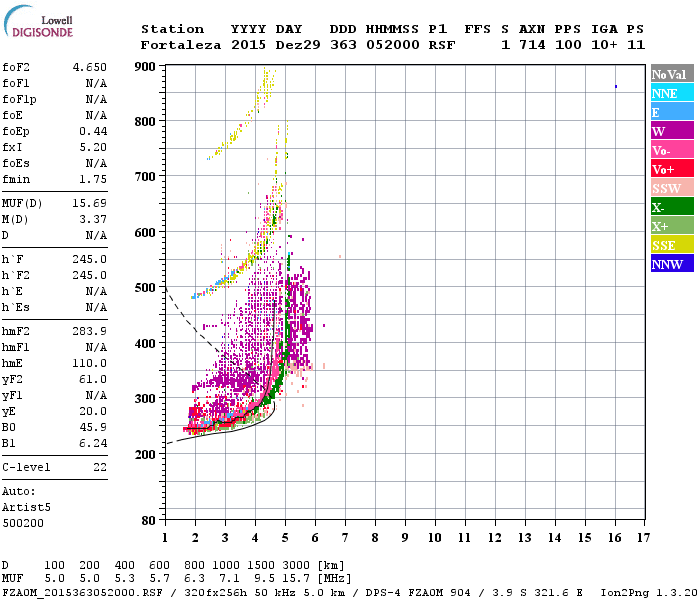Click the 900 label on height axis
Image resolution: width=700 pixels, height=600 pixels.
[145, 67]
